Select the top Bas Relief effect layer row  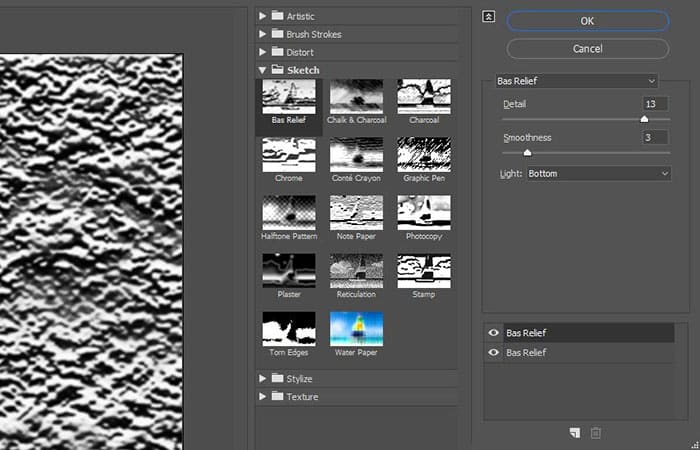point(589,333)
